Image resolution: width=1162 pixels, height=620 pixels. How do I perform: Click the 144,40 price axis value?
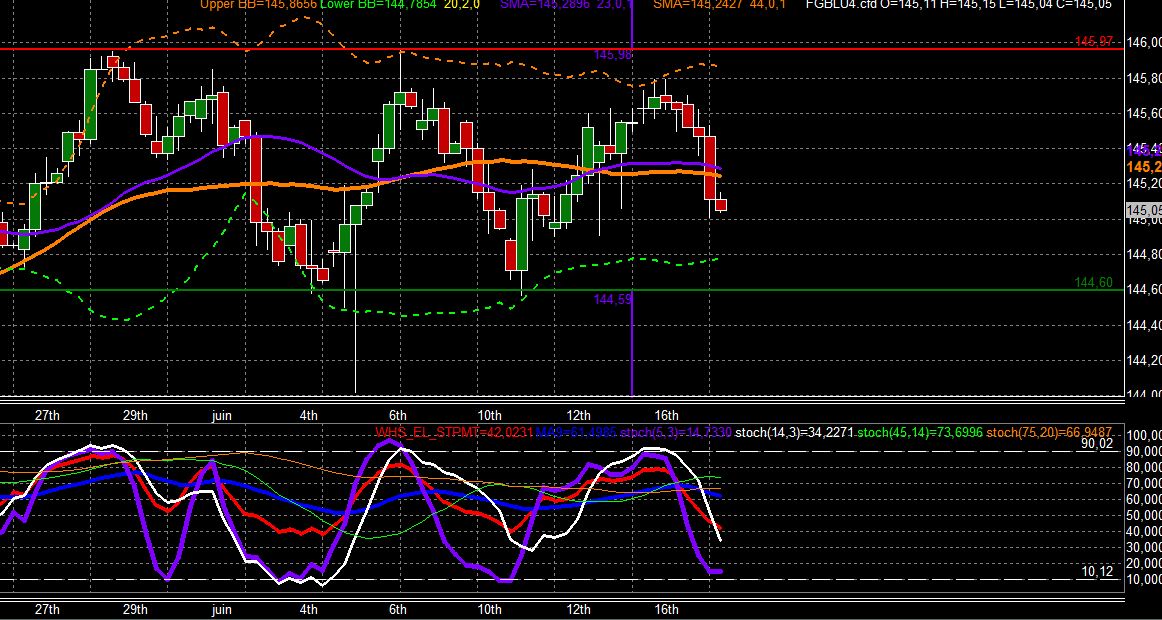pos(1143,324)
